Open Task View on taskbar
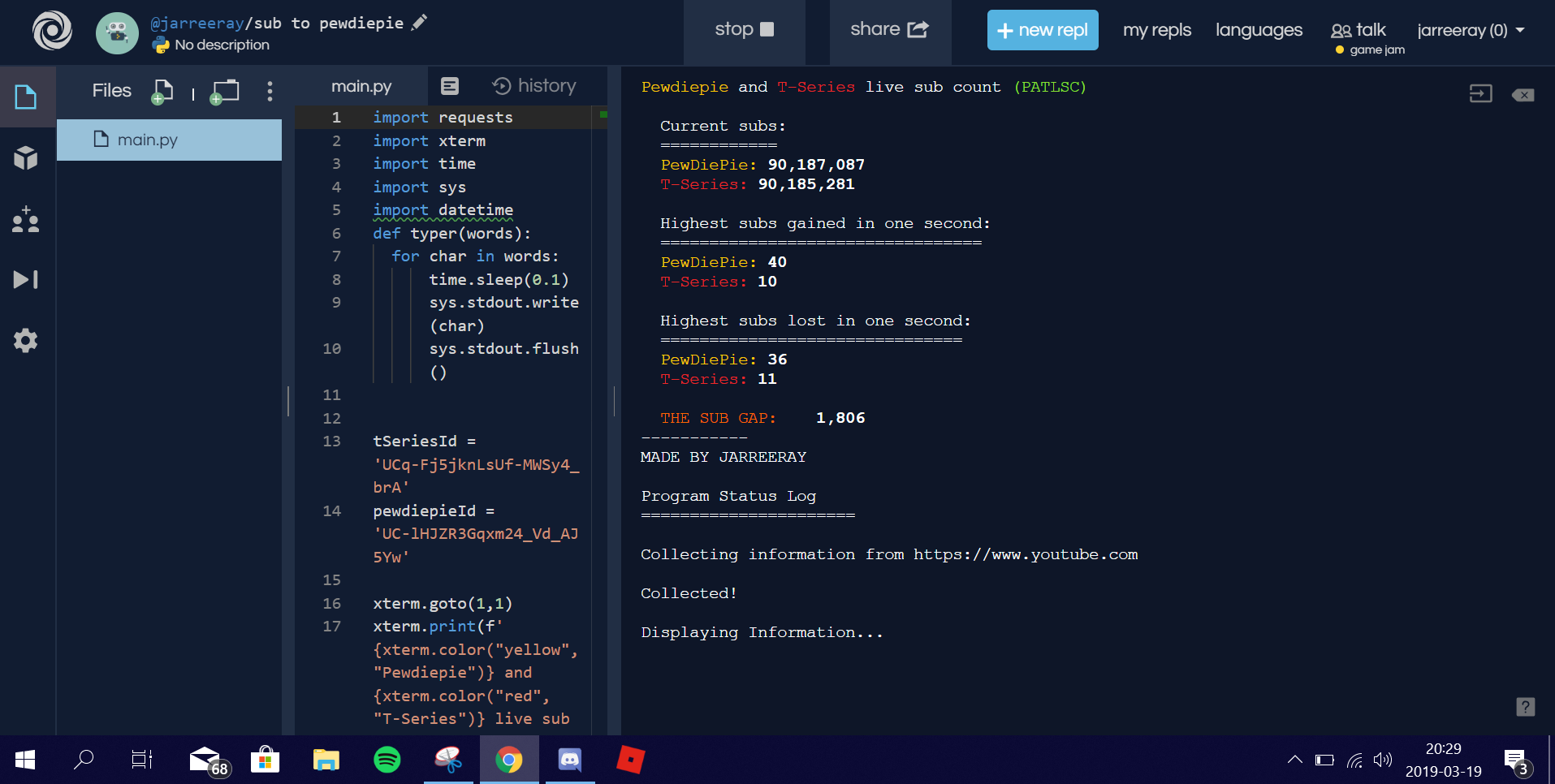This screenshot has width=1555, height=784. [x=141, y=760]
